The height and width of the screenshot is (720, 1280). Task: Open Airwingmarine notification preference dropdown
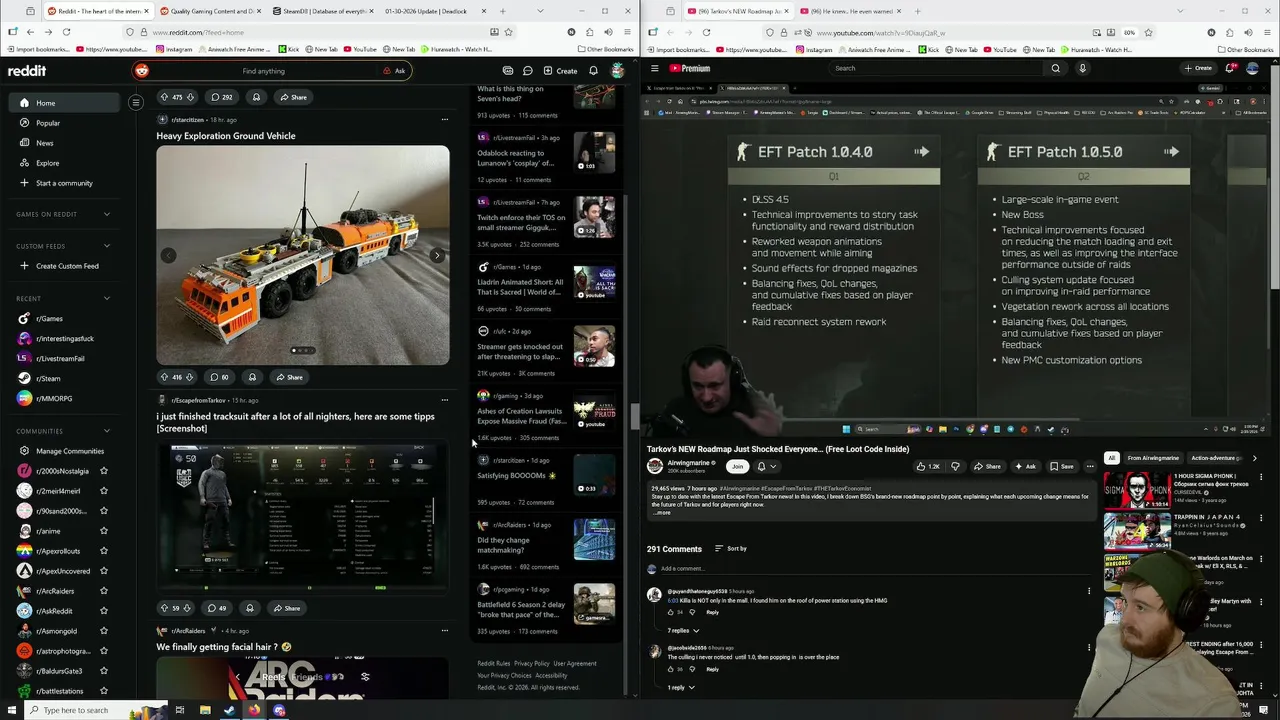(x=765, y=466)
